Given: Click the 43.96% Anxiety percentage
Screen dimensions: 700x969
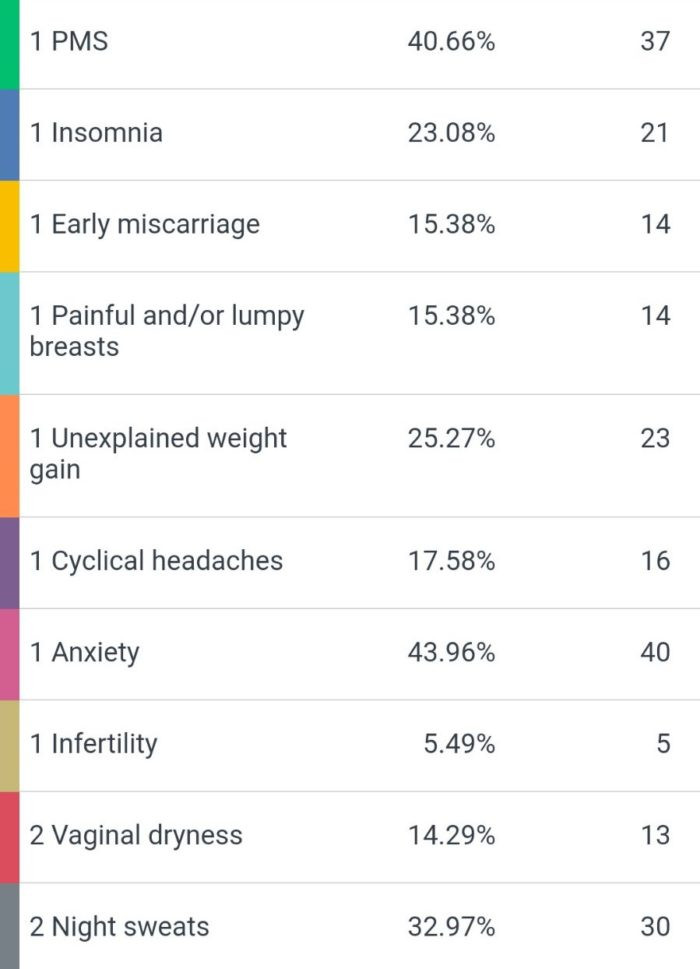Looking at the screenshot, I should point(451,652).
